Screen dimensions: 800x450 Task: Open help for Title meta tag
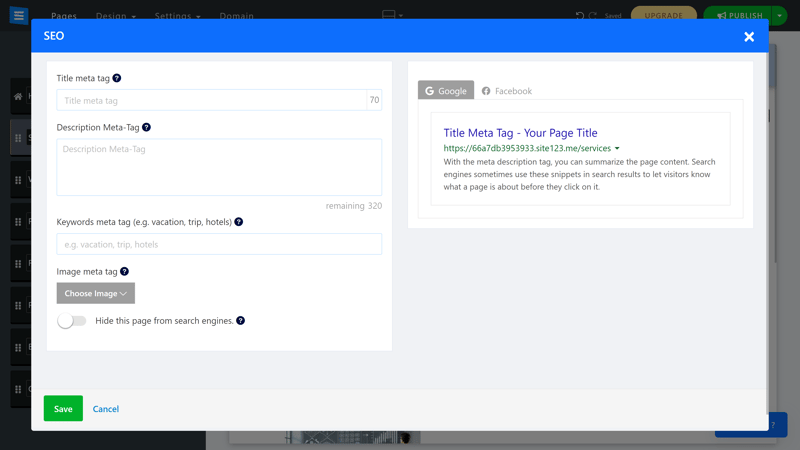117,78
